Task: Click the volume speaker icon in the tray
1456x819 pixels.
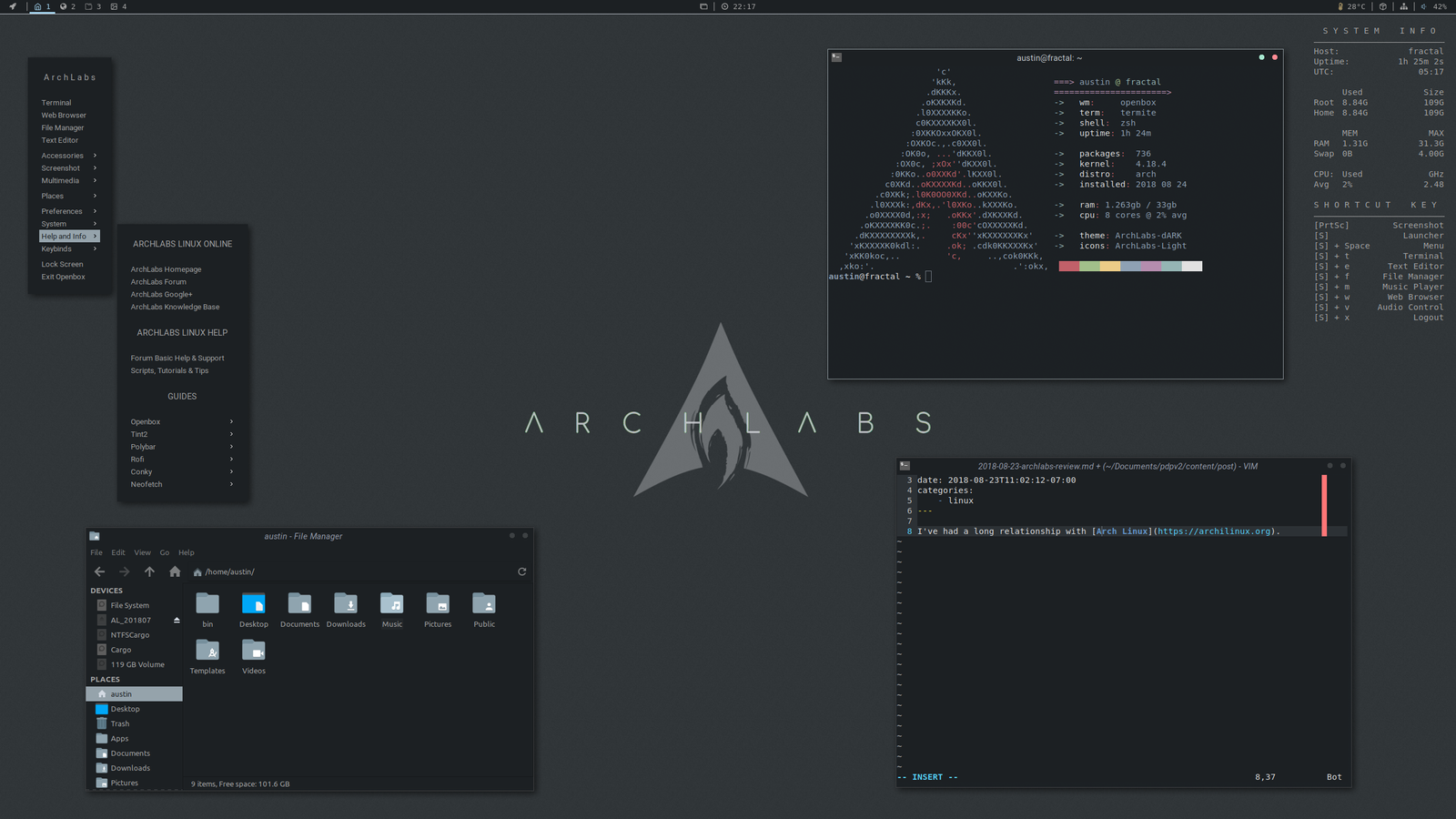Action: pyautogui.click(x=1424, y=6)
